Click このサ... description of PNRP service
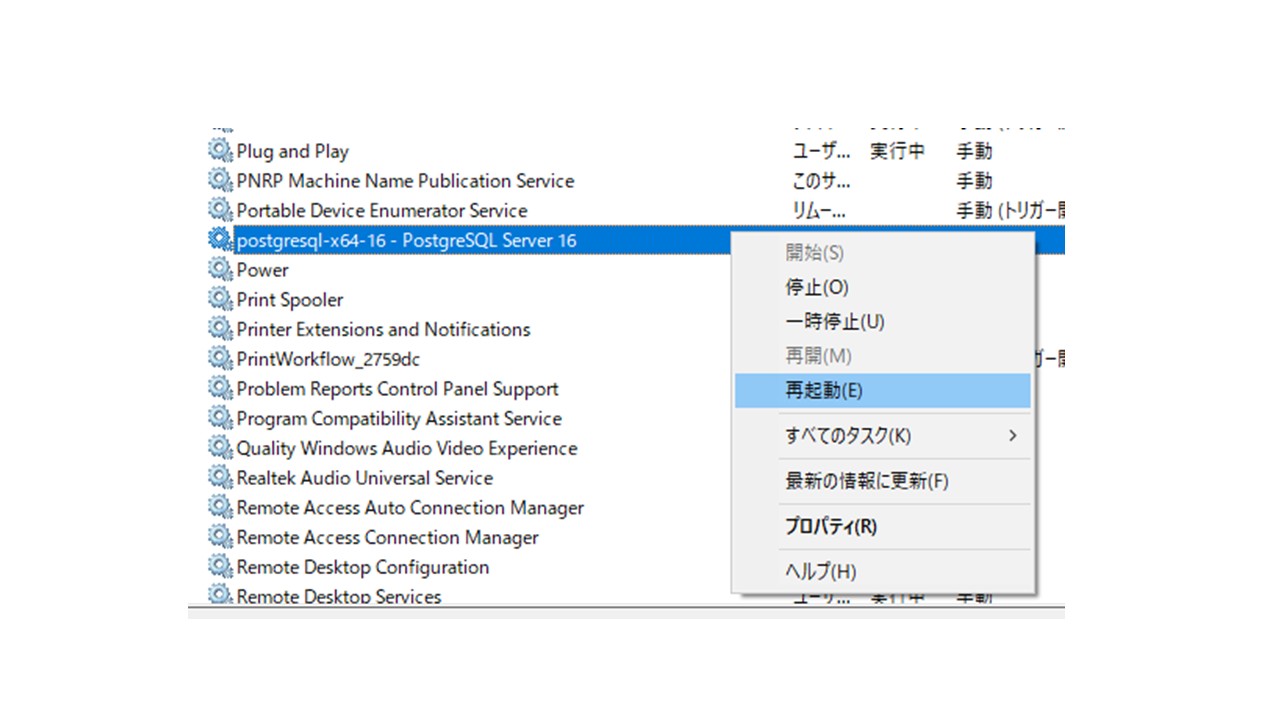Viewport: 1280px width, 720px height. tap(821, 181)
